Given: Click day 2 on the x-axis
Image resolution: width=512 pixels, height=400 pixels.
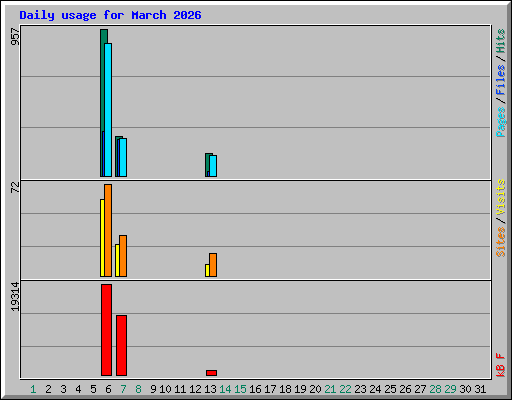Looking at the screenshot, I should pyautogui.click(x=48, y=389).
